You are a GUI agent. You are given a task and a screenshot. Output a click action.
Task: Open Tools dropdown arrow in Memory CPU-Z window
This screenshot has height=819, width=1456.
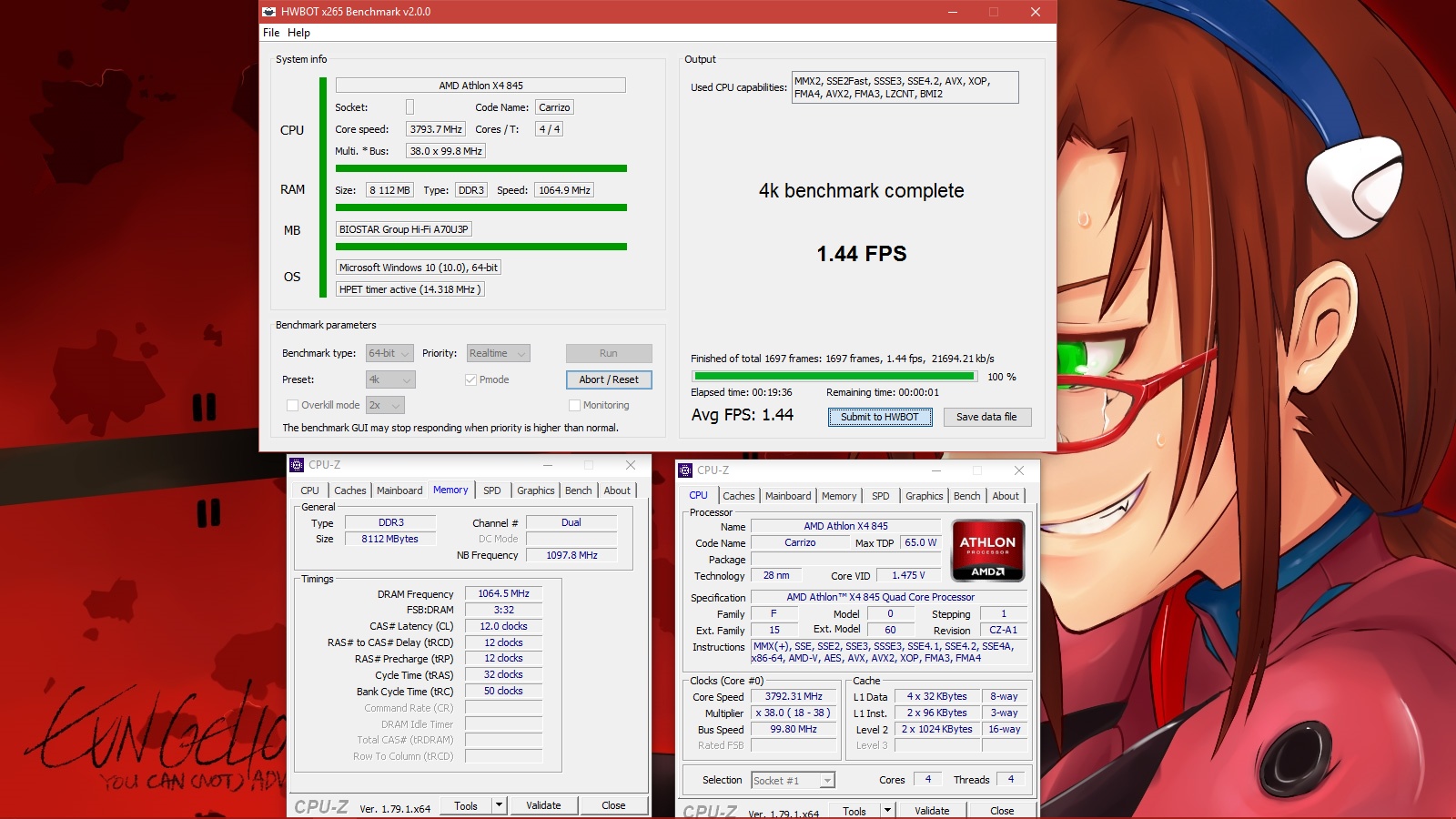click(x=499, y=805)
